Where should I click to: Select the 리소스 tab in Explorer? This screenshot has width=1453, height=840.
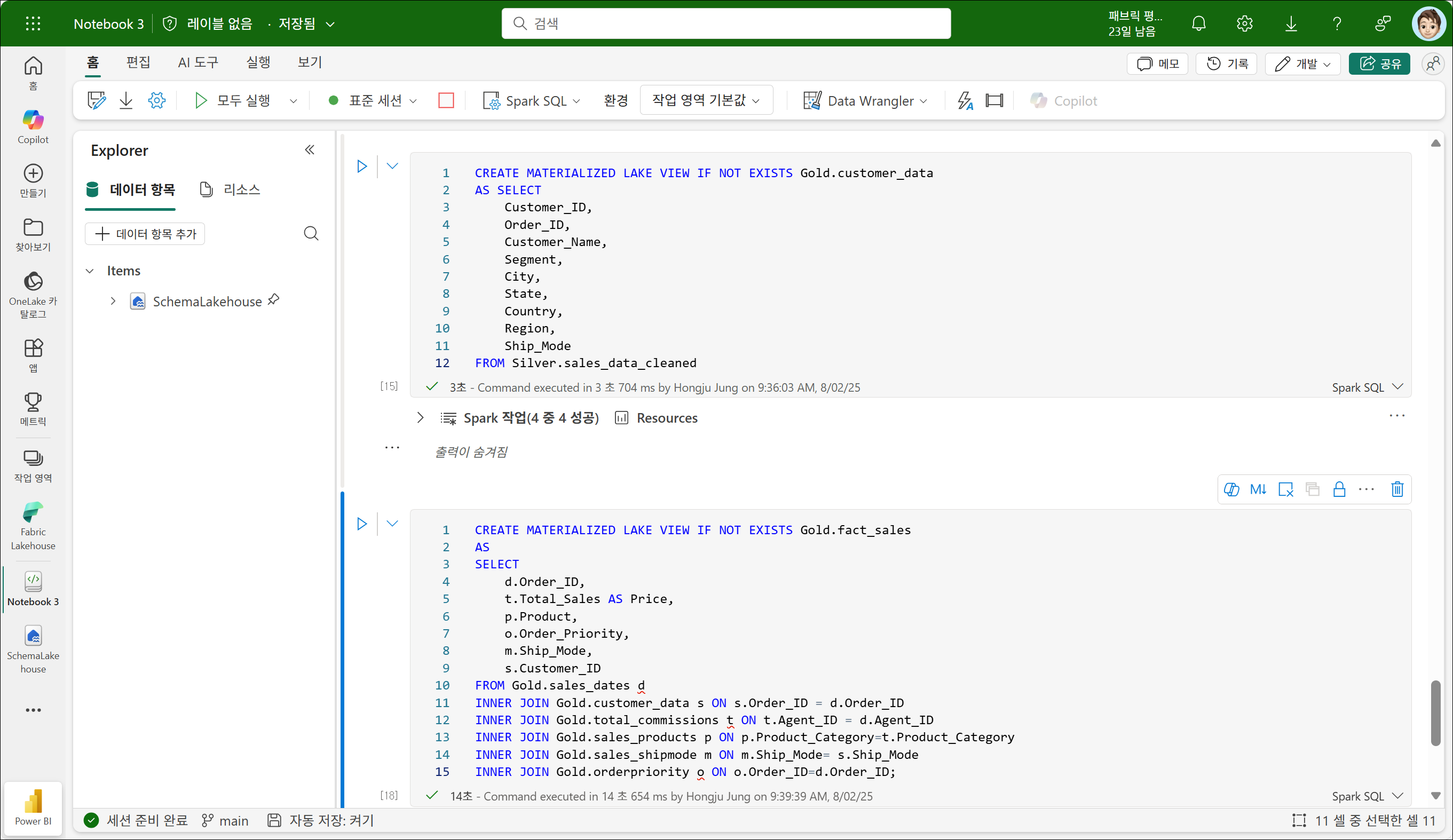click(230, 189)
